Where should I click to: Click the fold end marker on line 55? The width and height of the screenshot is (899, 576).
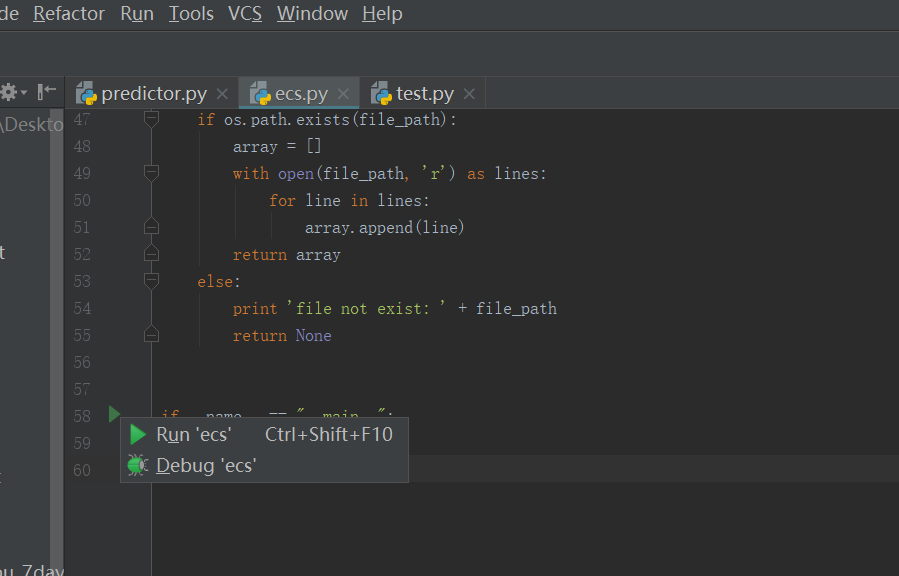151,334
